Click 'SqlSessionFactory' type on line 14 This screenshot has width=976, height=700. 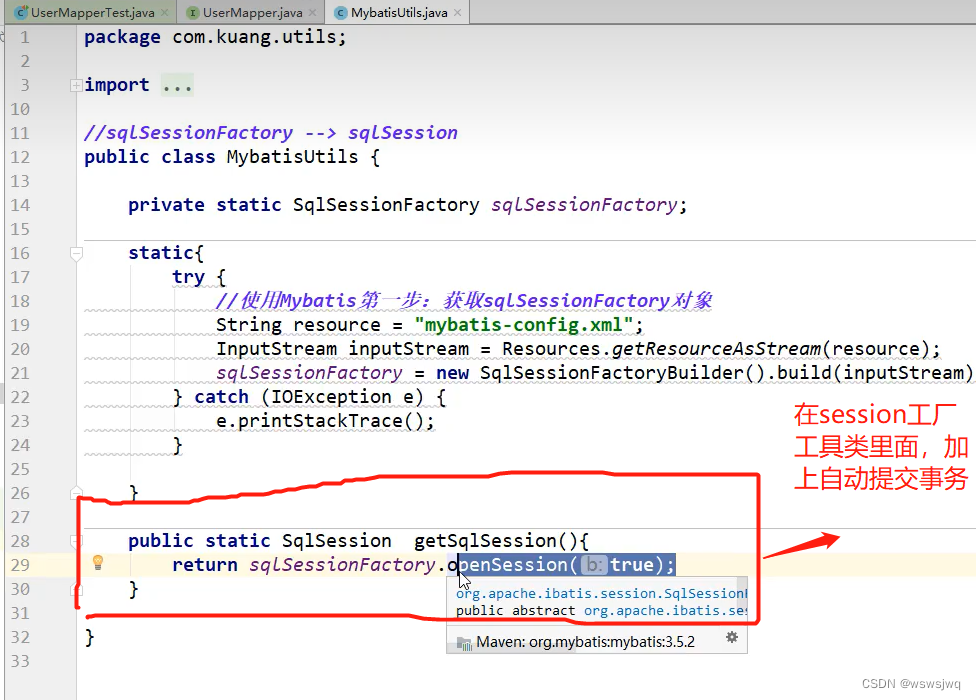coord(386,205)
